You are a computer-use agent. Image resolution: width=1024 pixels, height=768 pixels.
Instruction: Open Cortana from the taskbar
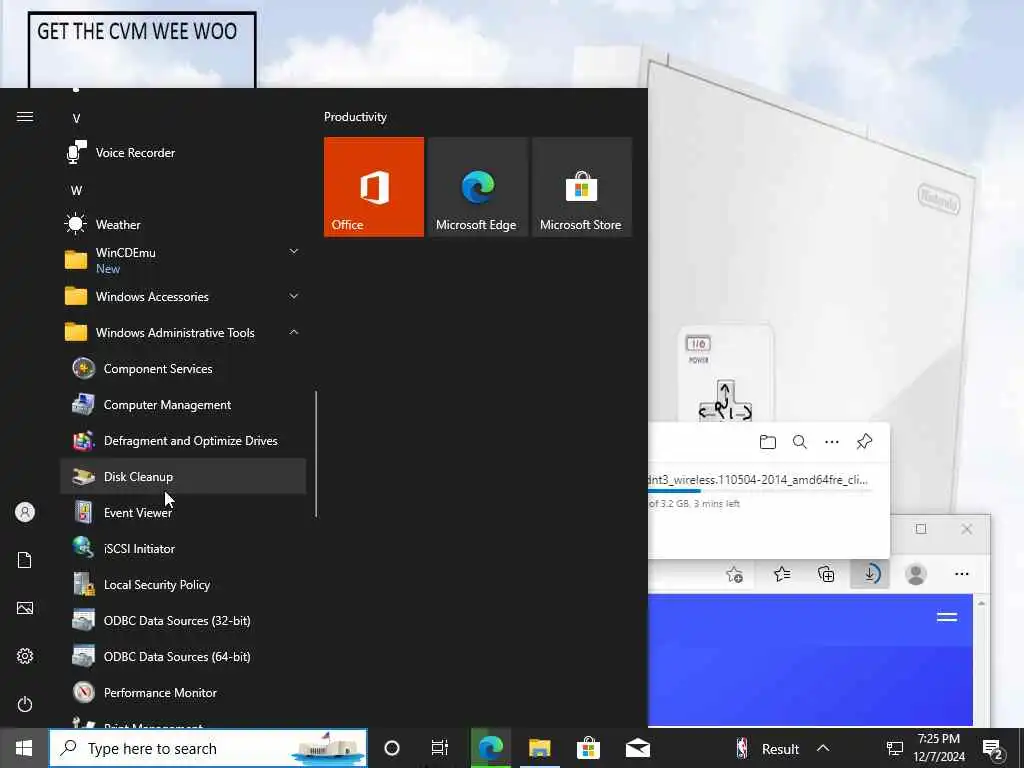392,748
